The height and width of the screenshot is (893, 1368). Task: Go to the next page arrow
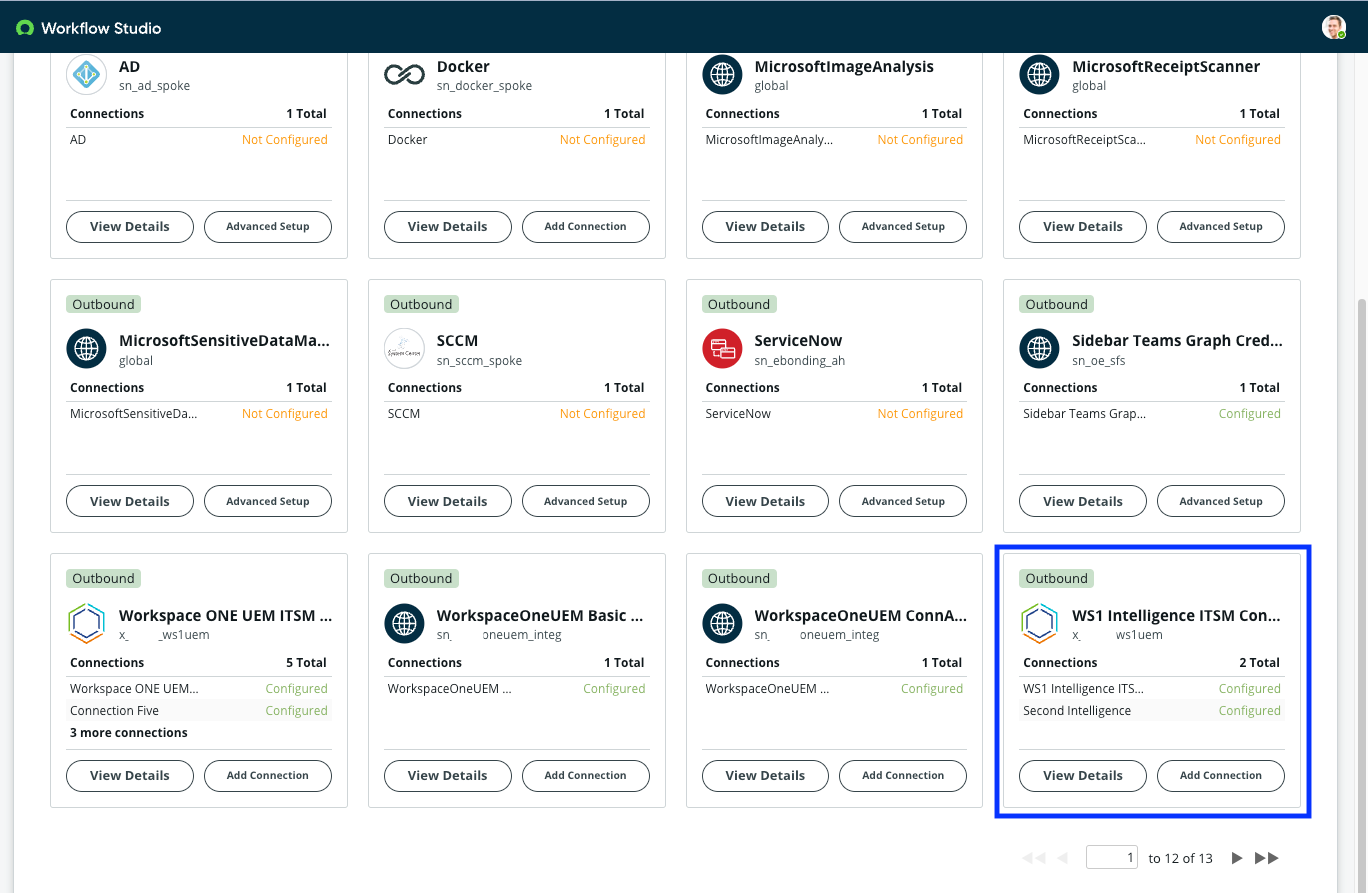[1237, 858]
